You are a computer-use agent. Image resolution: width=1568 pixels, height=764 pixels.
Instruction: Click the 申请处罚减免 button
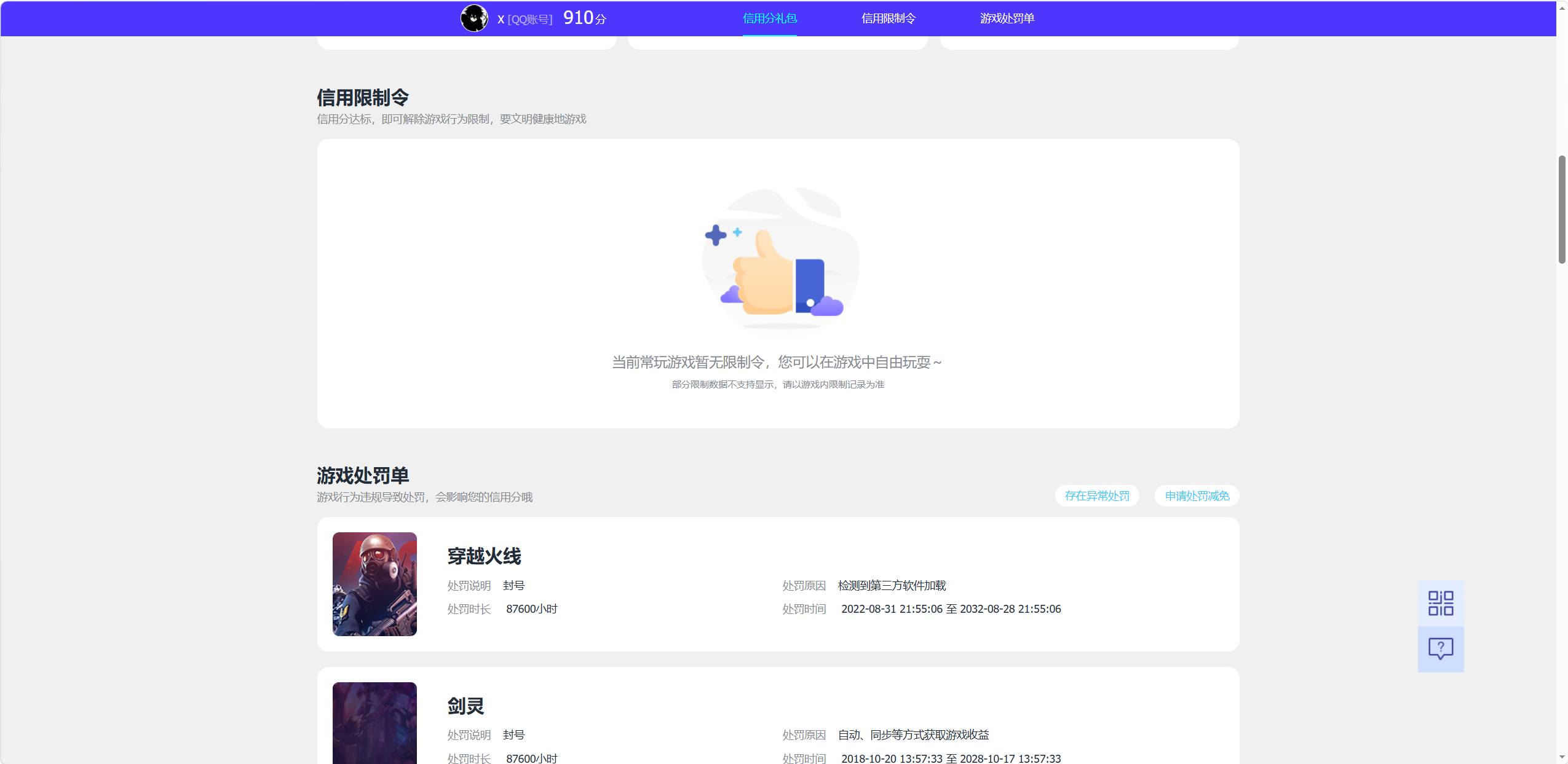pyautogui.click(x=1197, y=495)
